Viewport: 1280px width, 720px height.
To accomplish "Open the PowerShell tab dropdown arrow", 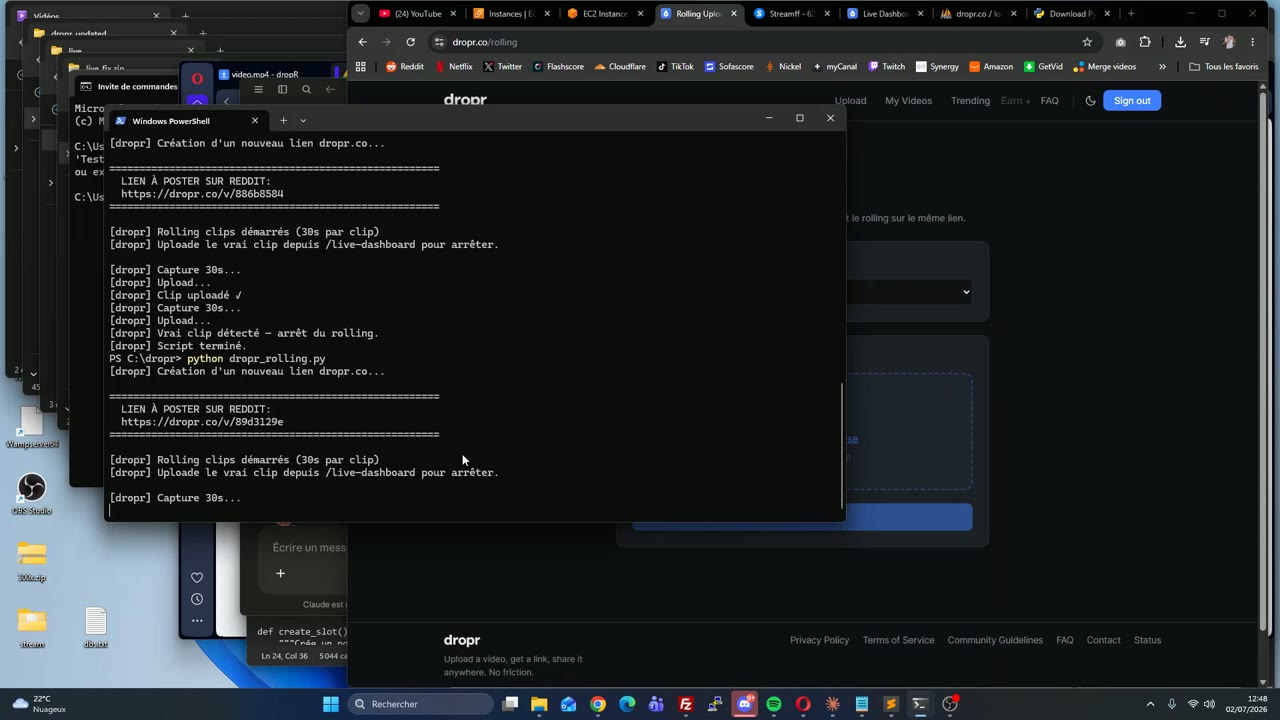I will pos(303,121).
